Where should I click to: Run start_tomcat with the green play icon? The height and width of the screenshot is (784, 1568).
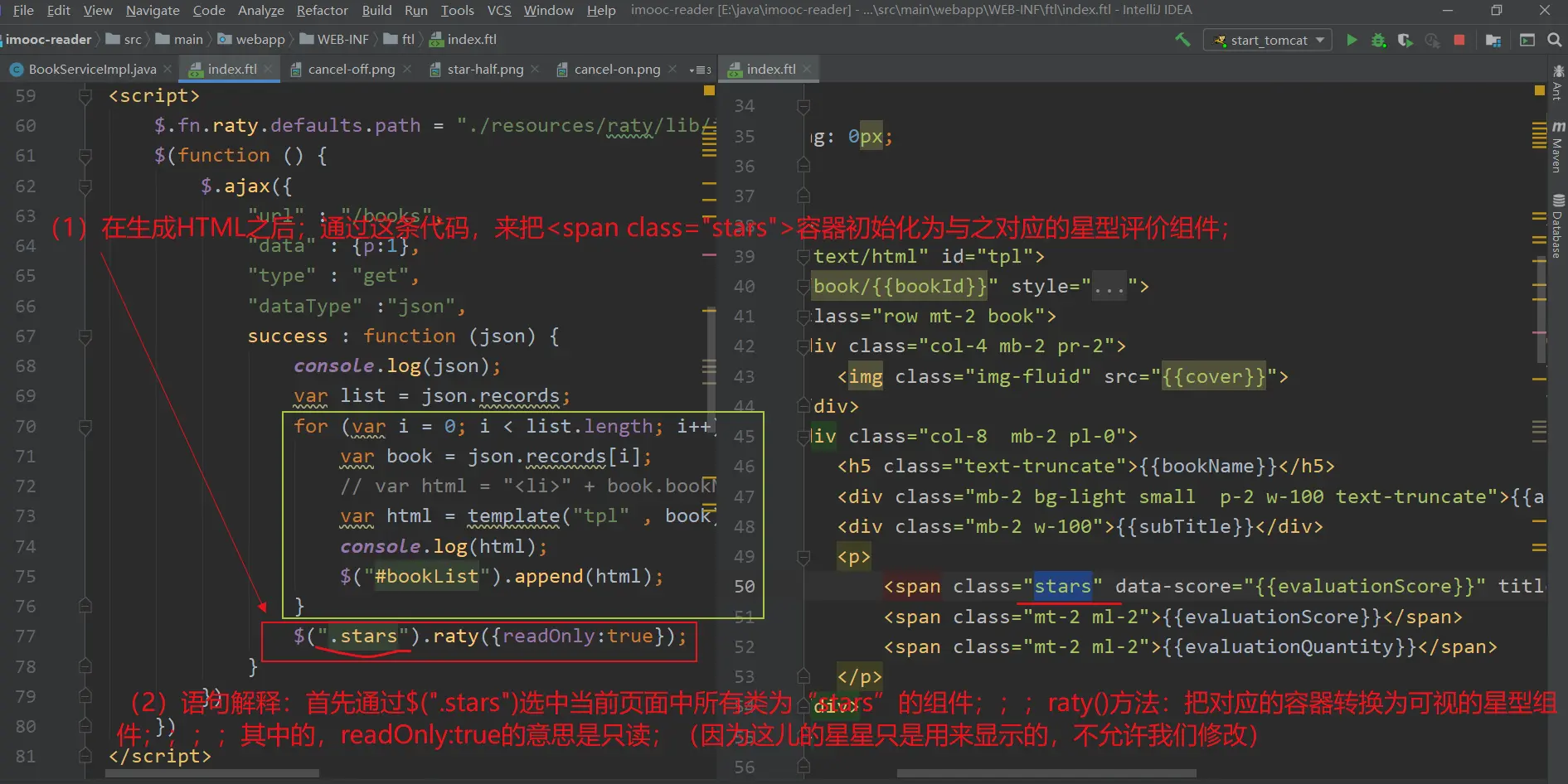pos(1352,40)
